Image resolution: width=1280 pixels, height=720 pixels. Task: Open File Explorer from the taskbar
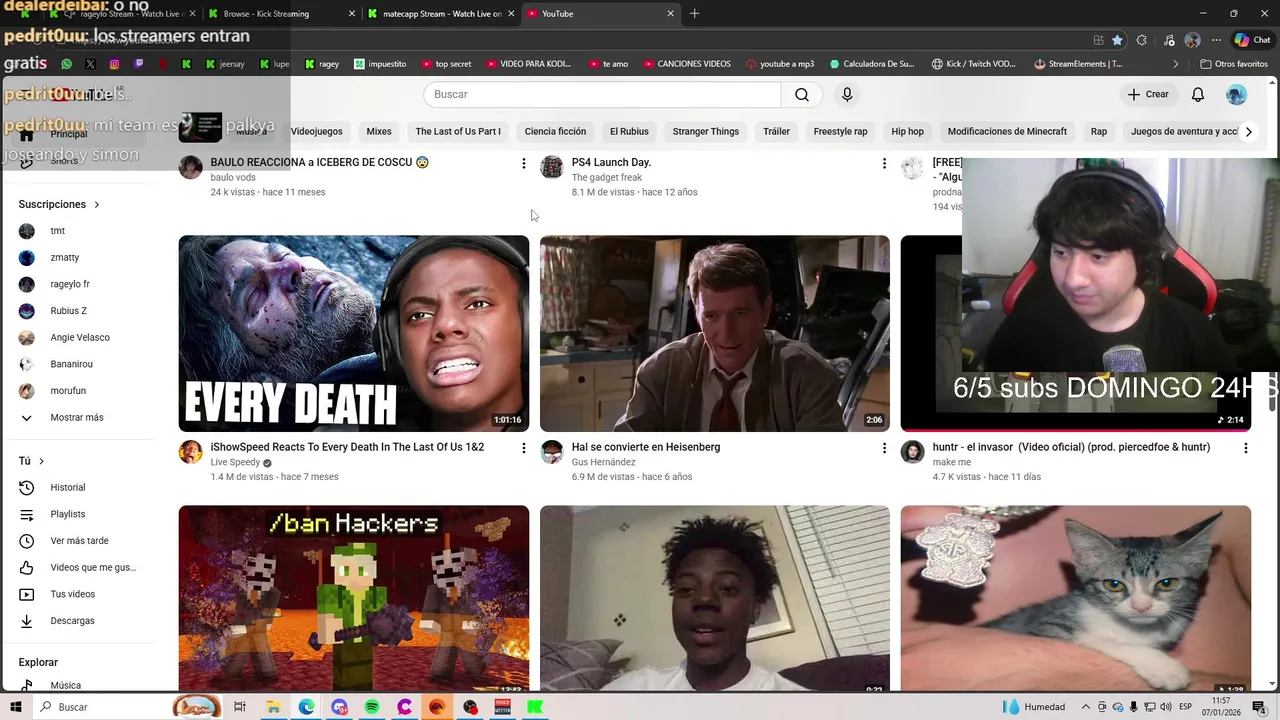pos(273,707)
